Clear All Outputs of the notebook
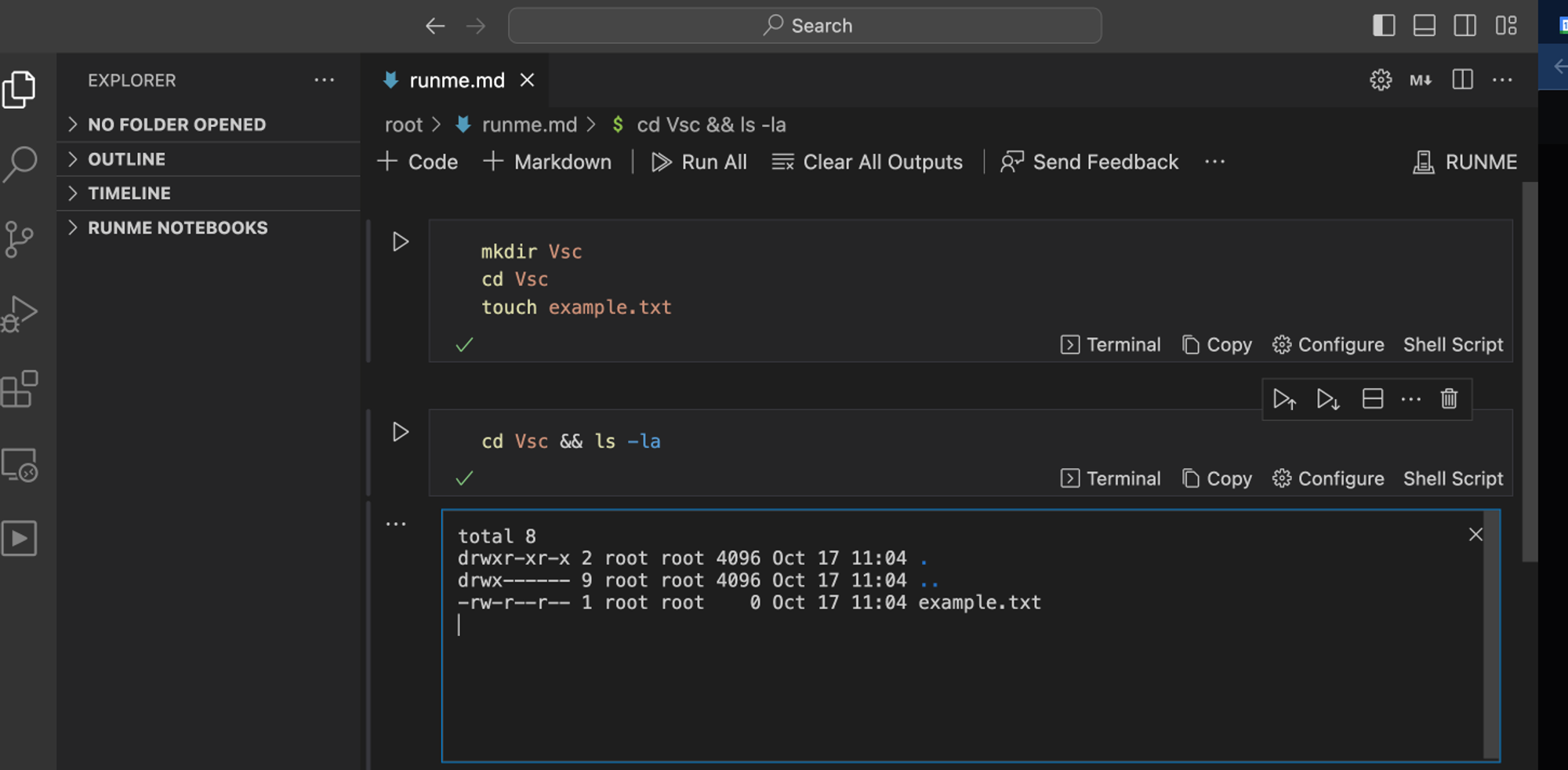Image resolution: width=1568 pixels, height=770 pixels. point(866,162)
